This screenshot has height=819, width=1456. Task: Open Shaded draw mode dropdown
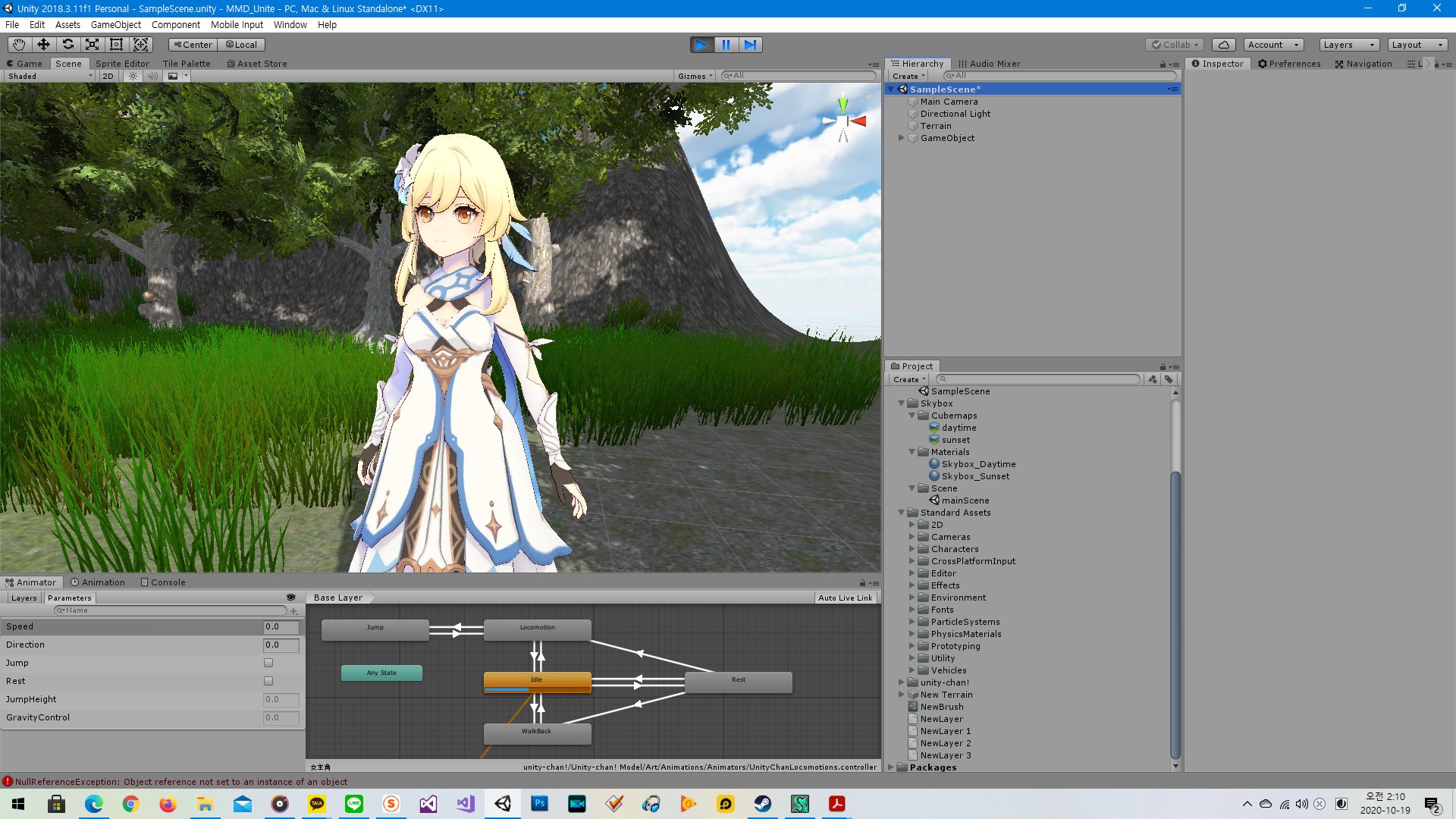pos(49,76)
